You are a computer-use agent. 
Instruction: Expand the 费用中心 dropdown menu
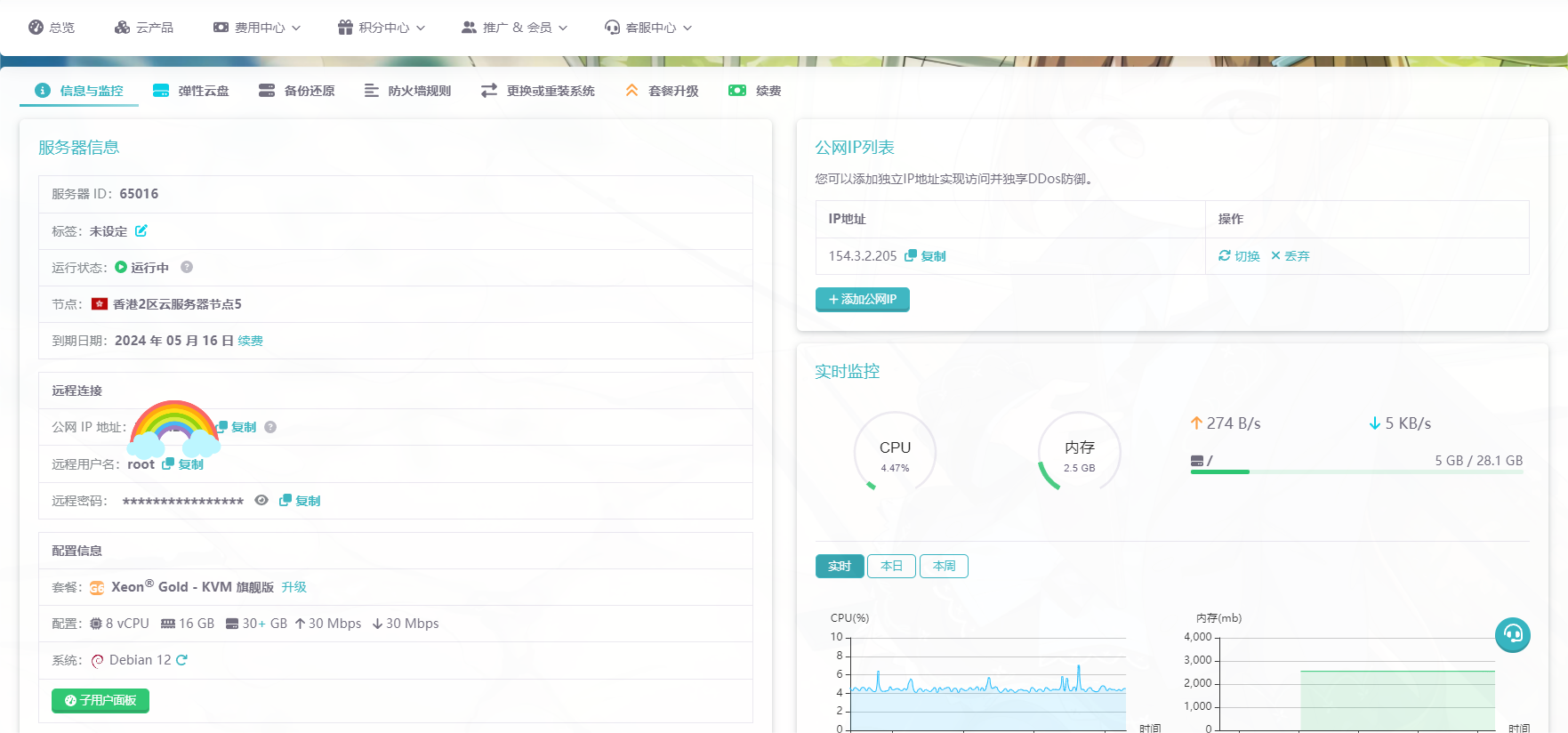coord(257,28)
